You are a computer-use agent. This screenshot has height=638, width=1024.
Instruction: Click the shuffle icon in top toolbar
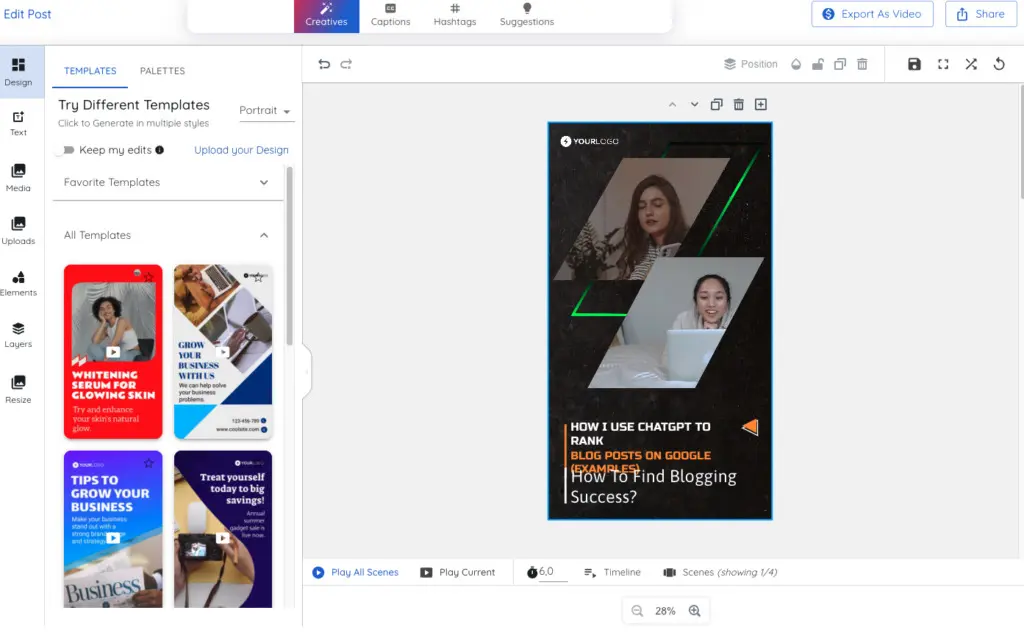point(971,64)
